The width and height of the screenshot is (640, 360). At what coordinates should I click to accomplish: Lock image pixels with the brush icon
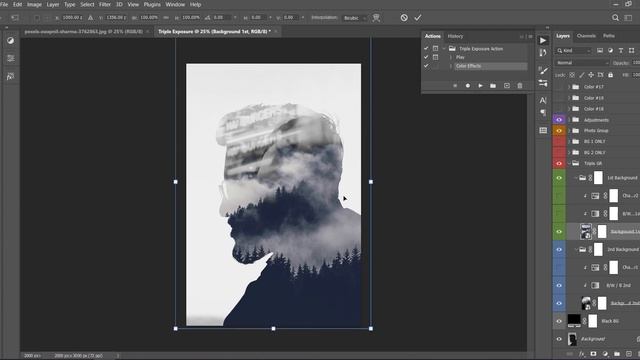click(x=582, y=75)
